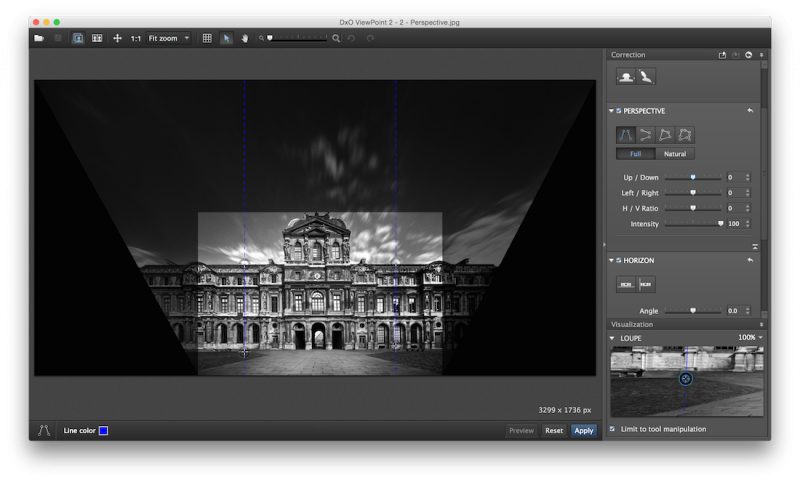
Task: Uncheck the Horizon correction checkbox
Action: [619, 260]
